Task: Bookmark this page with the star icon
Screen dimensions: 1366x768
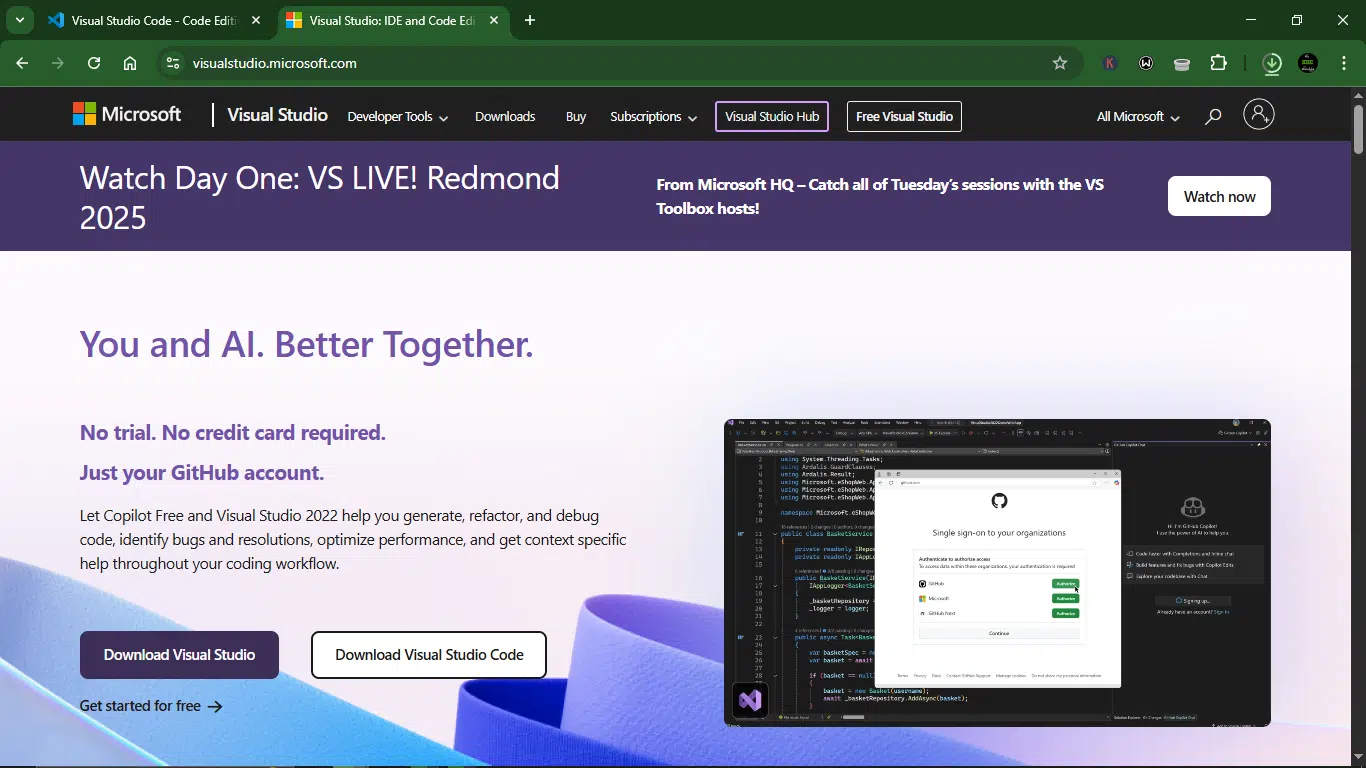Action: [x=1060, y=63]
